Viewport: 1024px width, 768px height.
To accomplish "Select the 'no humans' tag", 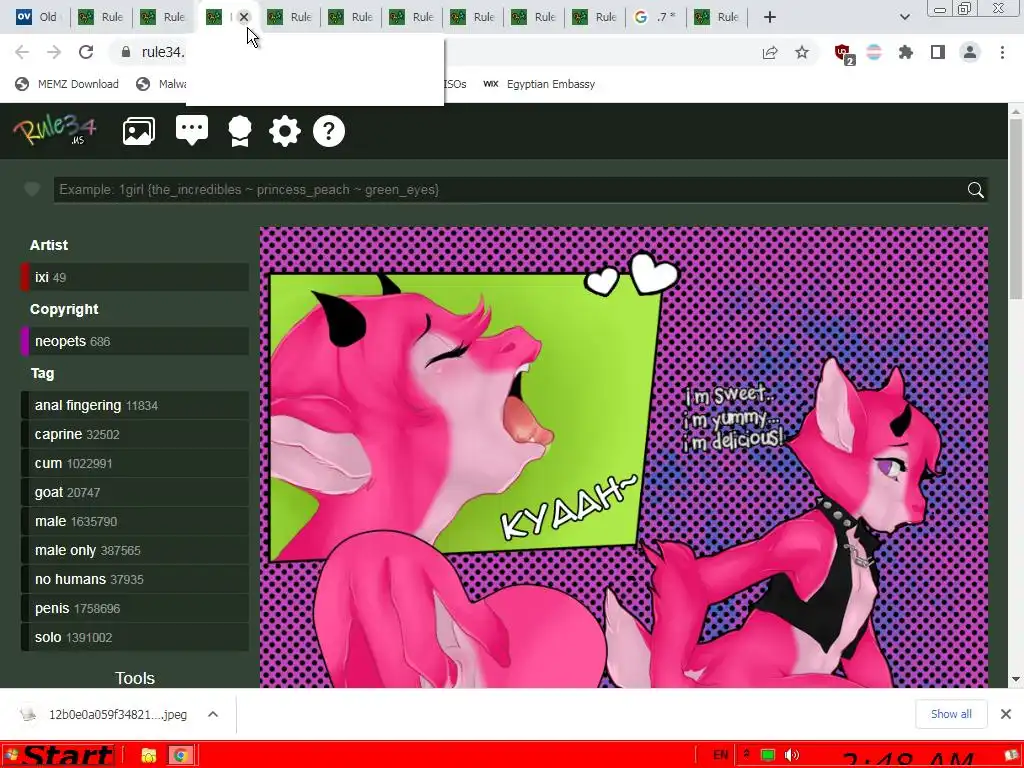I will 135,579.
